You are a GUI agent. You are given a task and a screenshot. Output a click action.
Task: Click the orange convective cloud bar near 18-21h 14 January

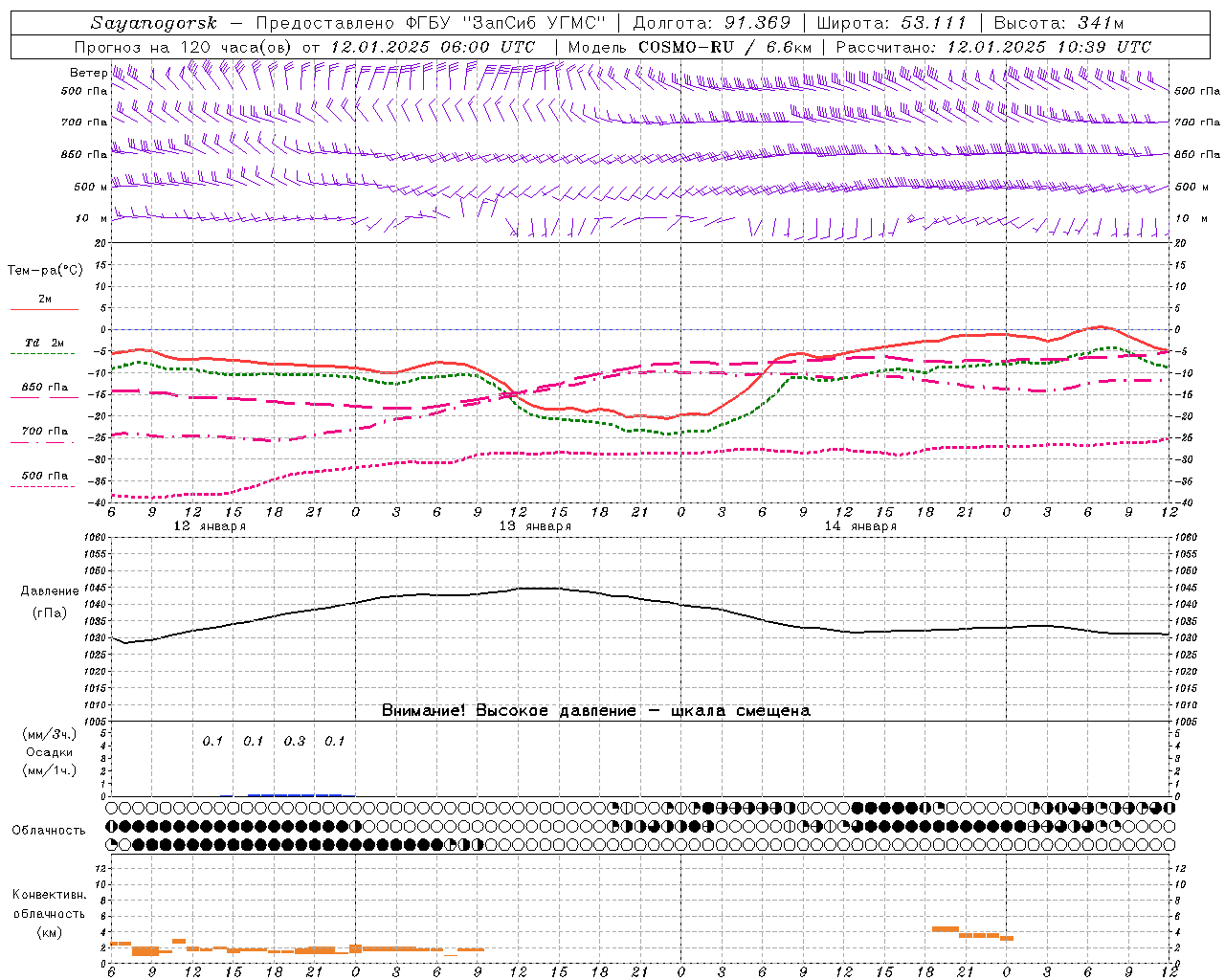point(946,928)
